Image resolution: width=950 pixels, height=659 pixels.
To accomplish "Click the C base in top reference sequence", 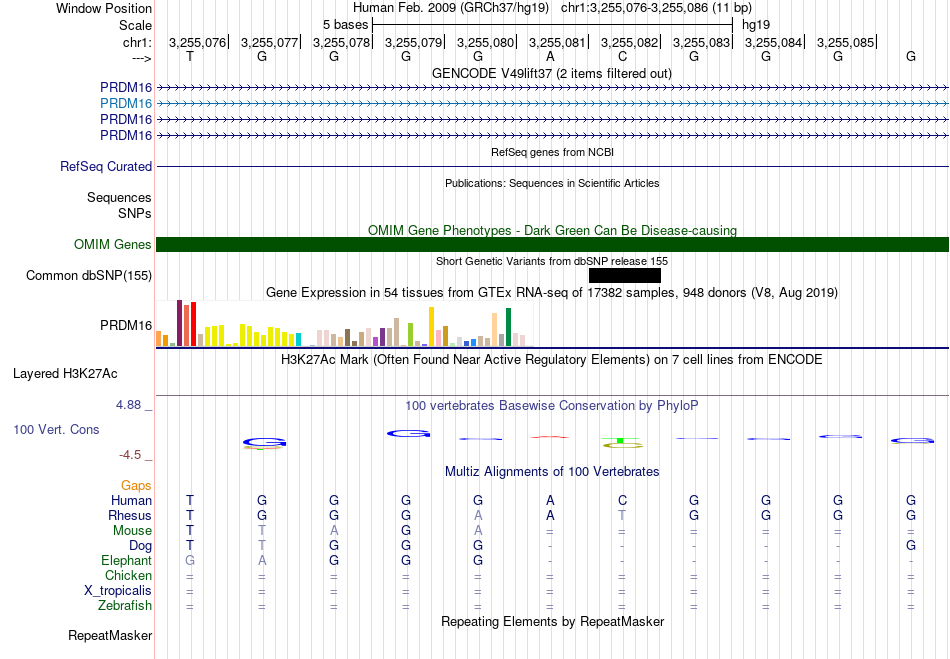I will [x=622, y=57].
